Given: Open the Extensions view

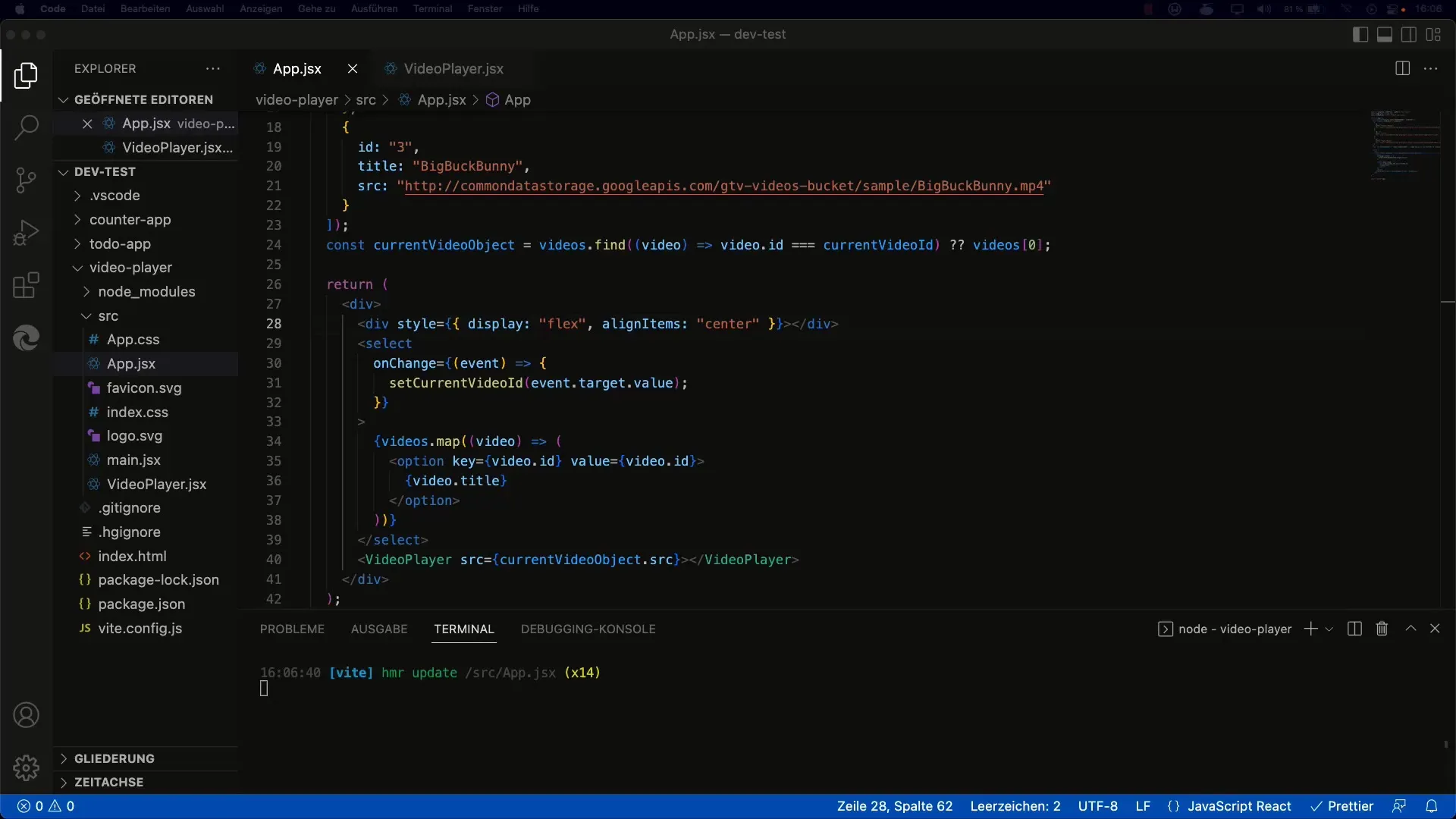Looking at the screenshot, I should pos(26,285).
